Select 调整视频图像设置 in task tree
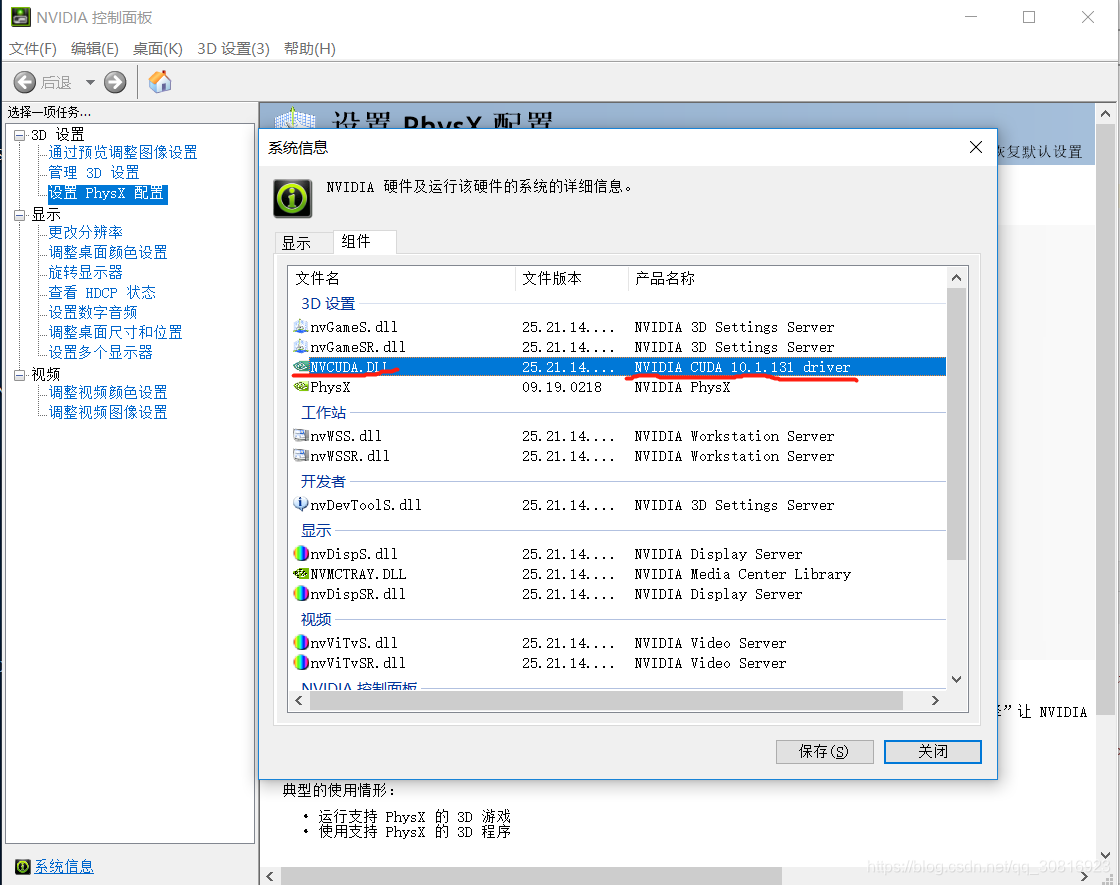Viewport: 1120px width, 885px height. 108,412
